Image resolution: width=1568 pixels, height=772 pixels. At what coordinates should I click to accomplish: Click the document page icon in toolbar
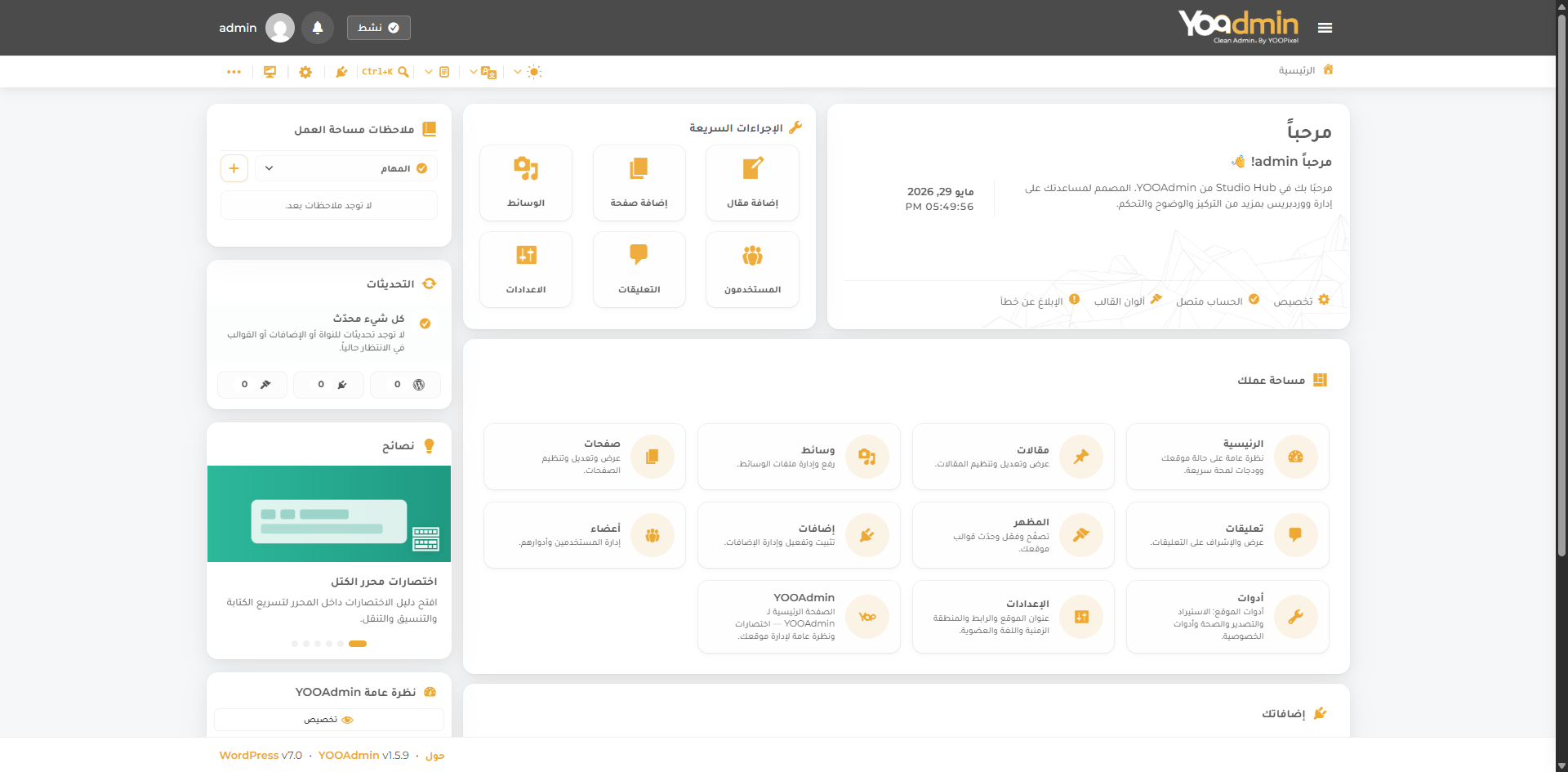tap(444, 72)
